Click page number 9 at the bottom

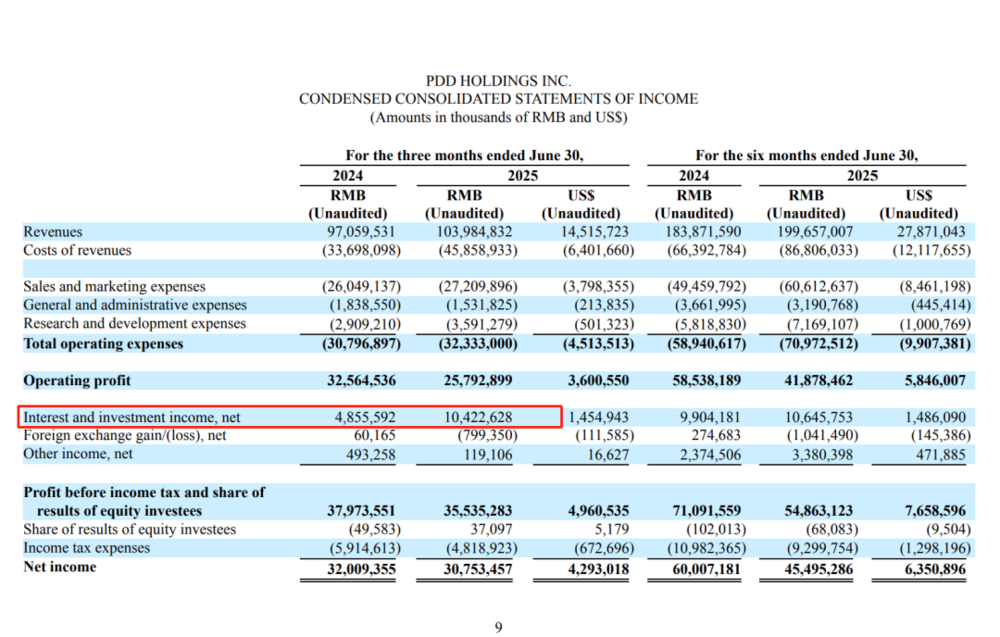pyautogui.click(x=498, y=627)
